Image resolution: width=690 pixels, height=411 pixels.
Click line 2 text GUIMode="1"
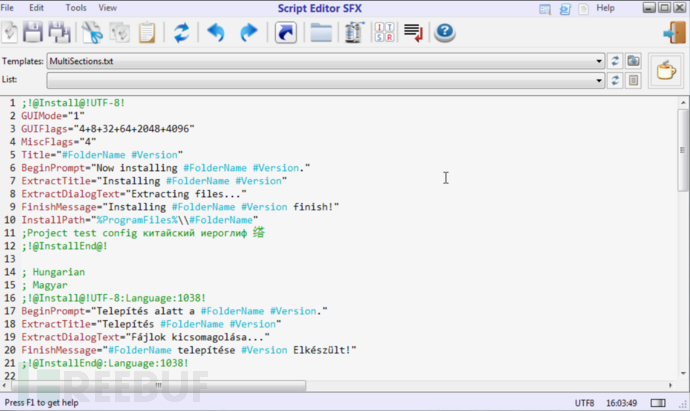coord(53,116)
